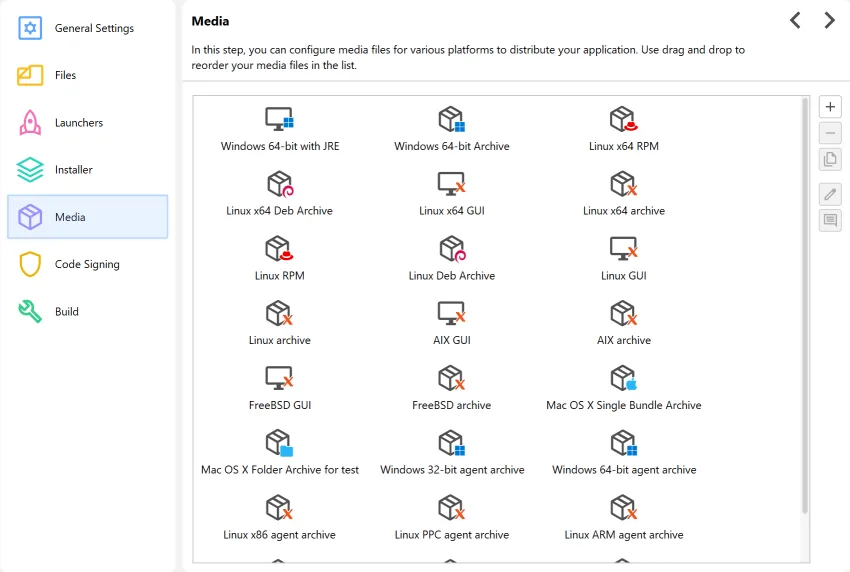Select the Linux RPM media item
Viewport: 850px width, 572px height.
(280, 259)
